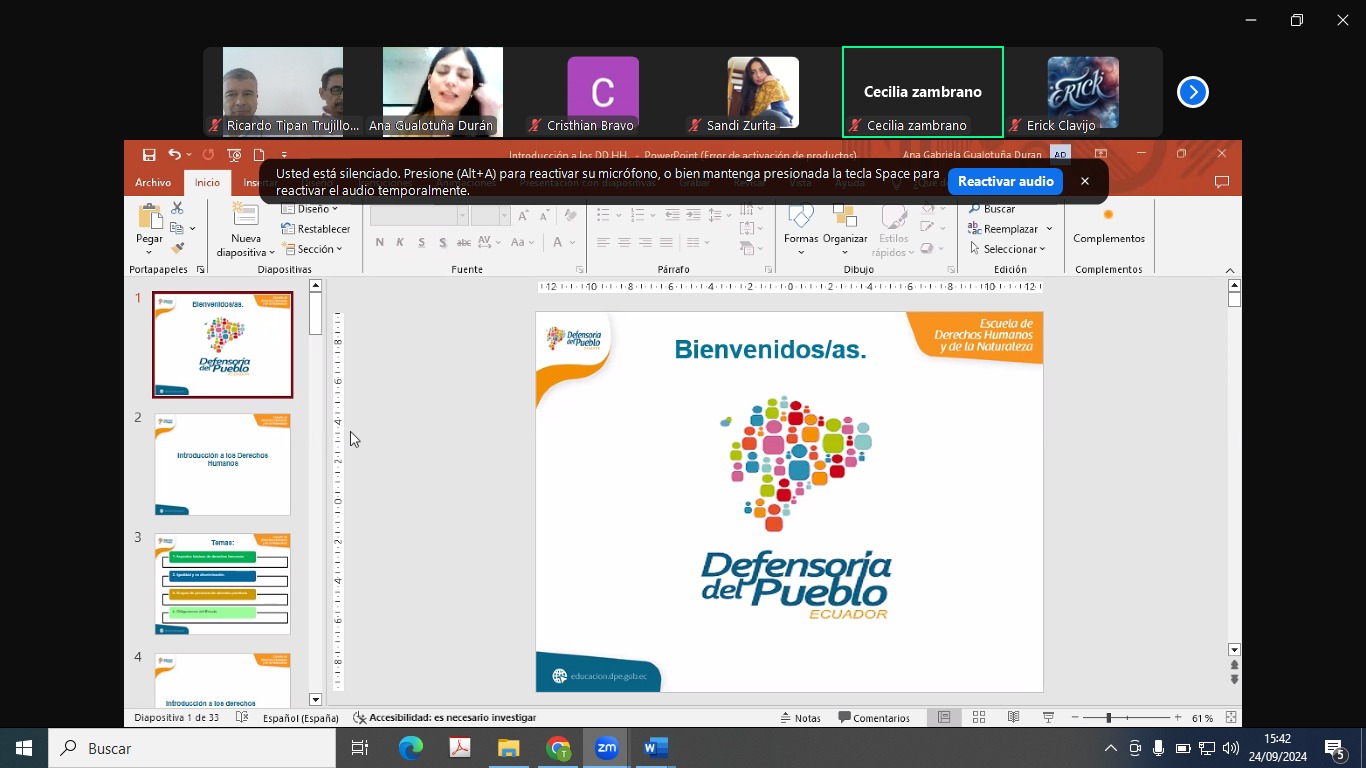Toggle Italic K formatting

400,242
